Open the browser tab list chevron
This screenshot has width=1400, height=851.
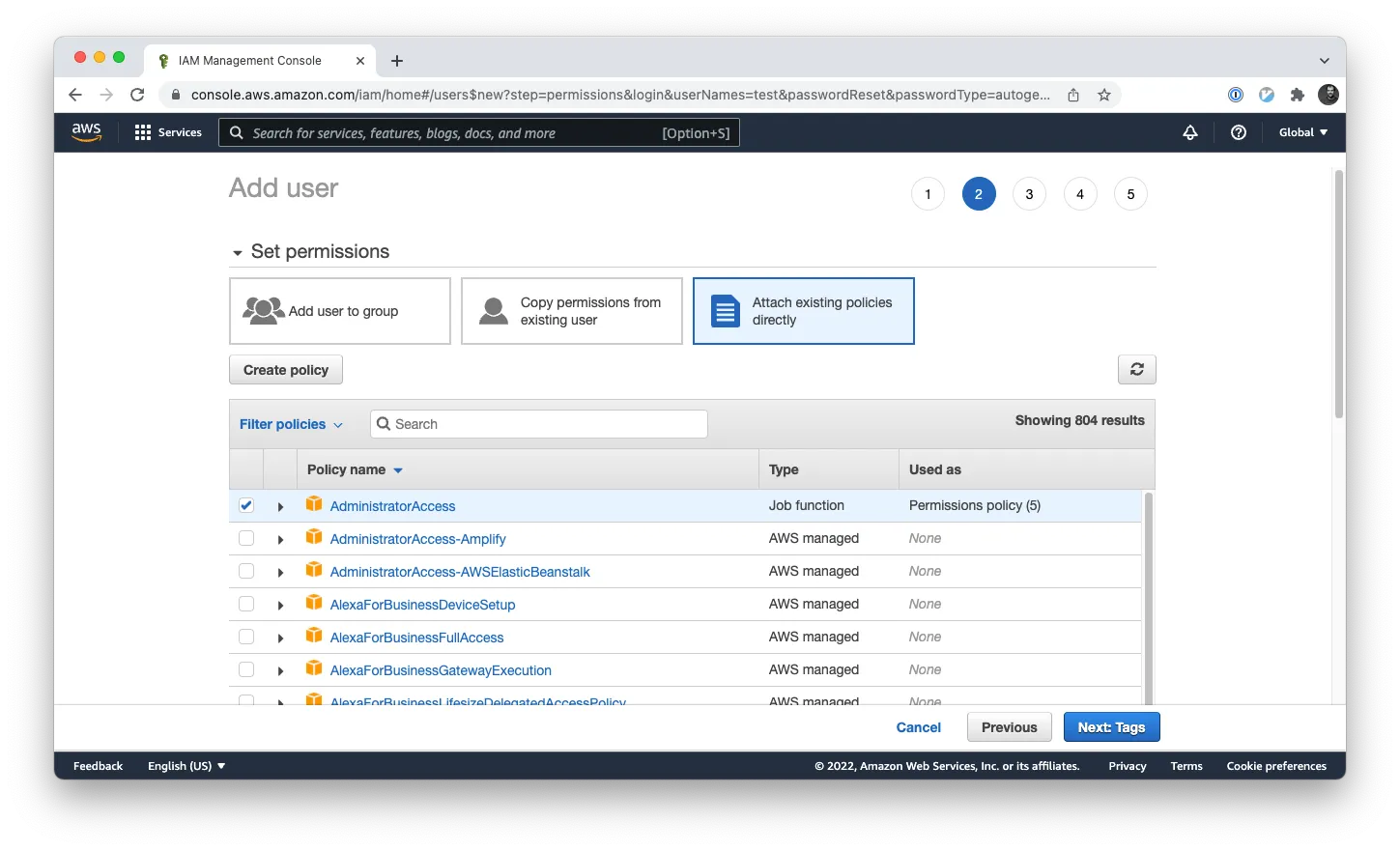pos(1324,61)
